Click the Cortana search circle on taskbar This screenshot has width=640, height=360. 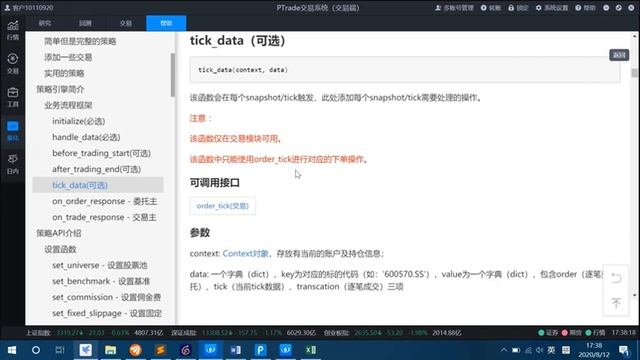pos(36,350)
